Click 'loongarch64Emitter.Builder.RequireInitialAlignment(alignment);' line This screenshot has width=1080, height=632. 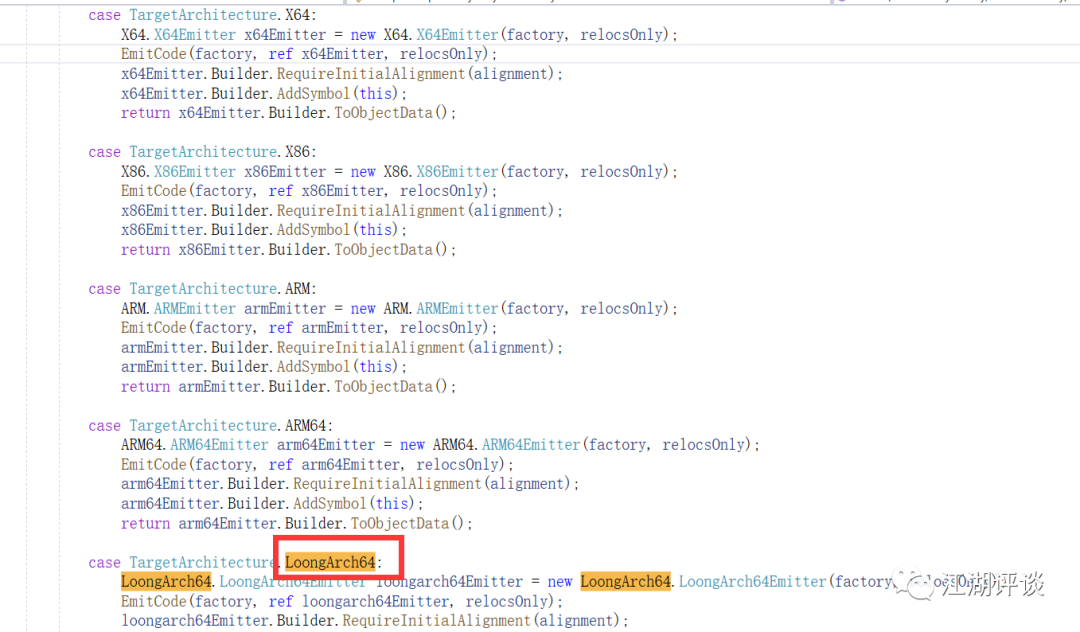coord(375,621)
